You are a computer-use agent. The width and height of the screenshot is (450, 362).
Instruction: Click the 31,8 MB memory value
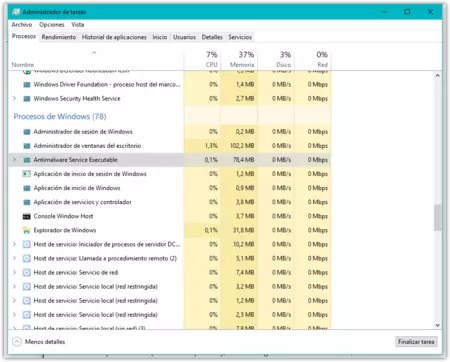click(x=243, y=230)
